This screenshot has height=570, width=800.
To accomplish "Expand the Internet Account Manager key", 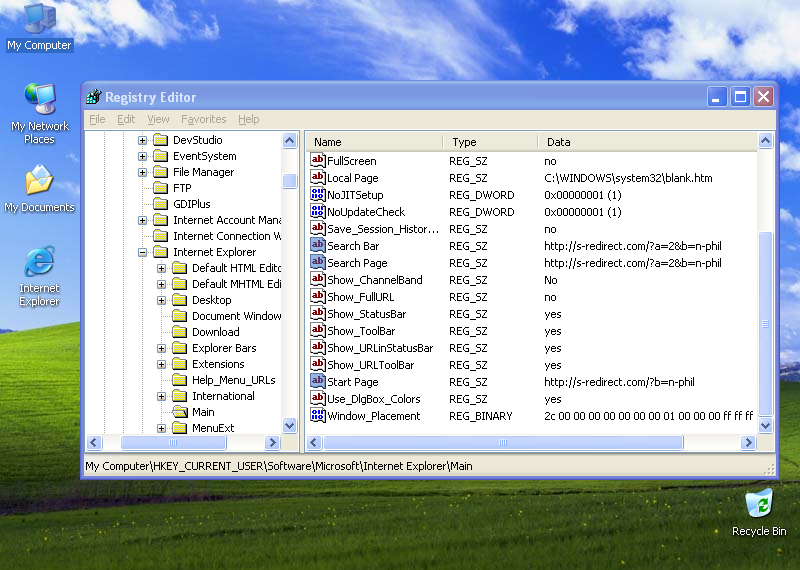I will [142, 220].
